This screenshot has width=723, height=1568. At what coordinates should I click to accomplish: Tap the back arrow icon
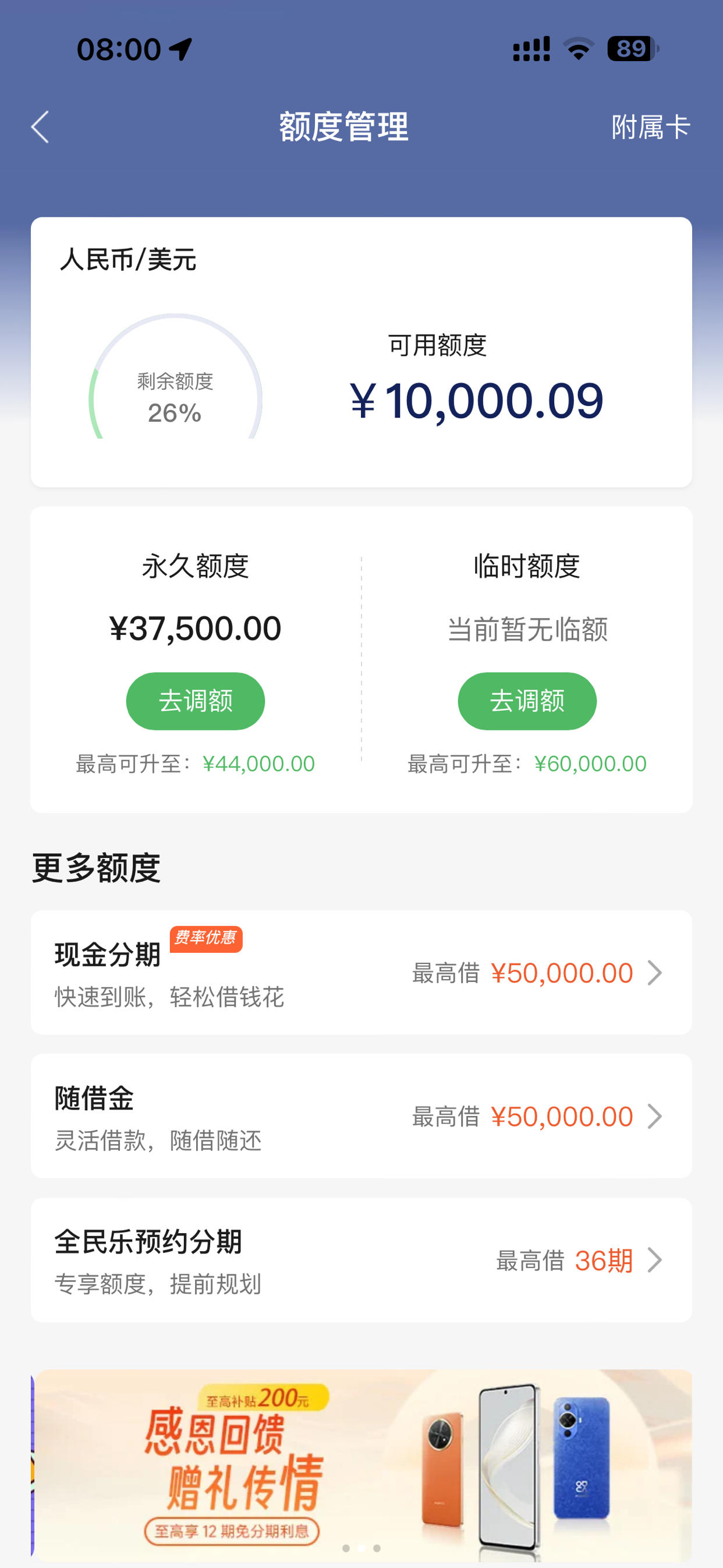point(40,127)
